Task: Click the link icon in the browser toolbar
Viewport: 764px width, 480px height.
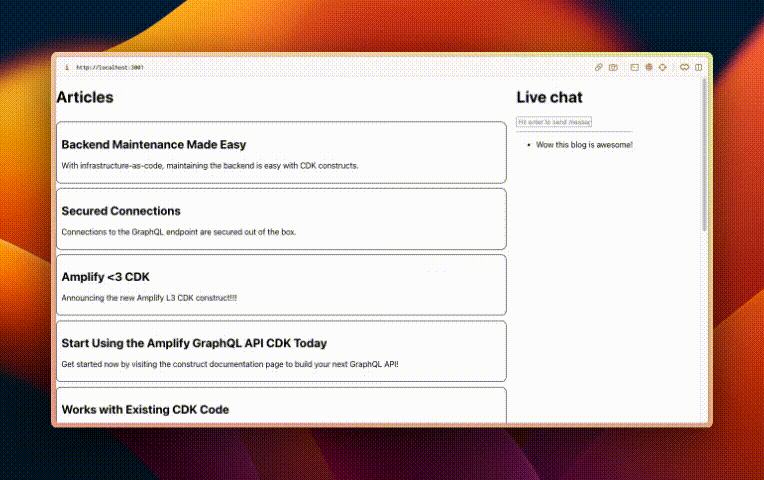Action: (x=598, y=67)
